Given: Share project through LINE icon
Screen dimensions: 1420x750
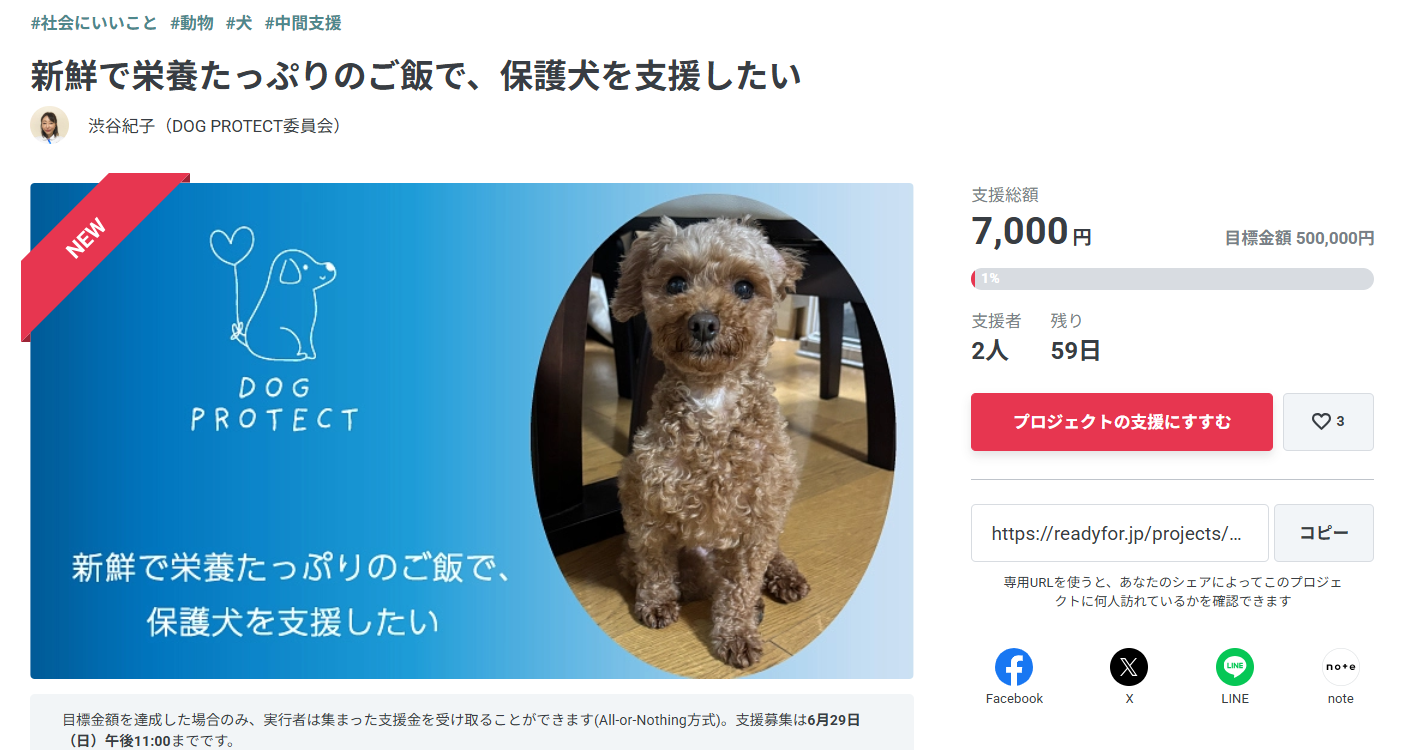Looking at the screenshot, I should [1235, 667].
